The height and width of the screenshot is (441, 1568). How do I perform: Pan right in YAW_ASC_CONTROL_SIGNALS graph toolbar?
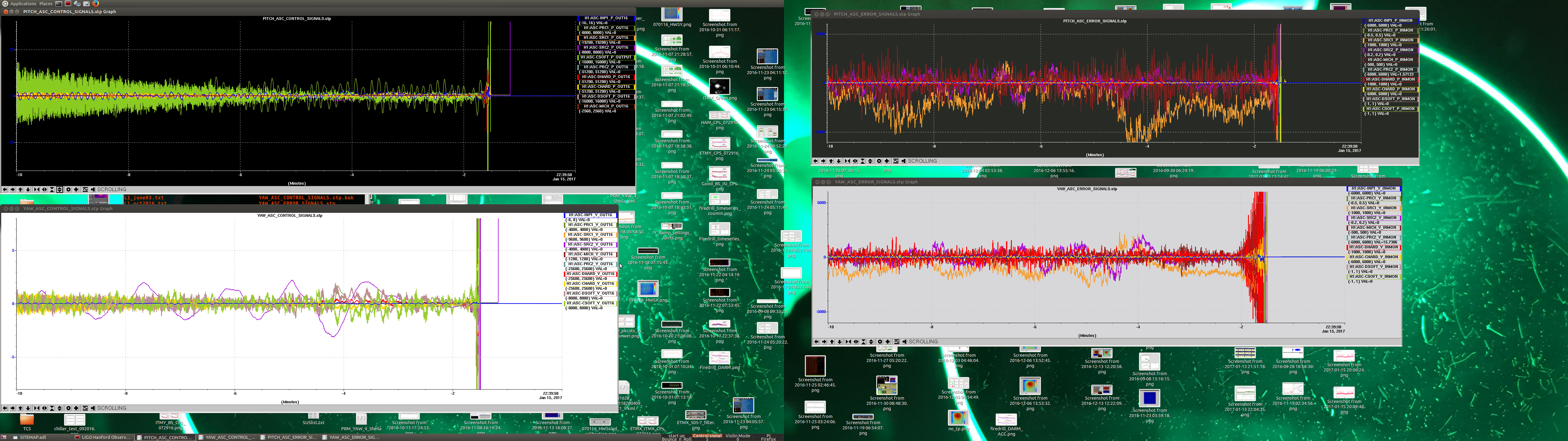coord(13,408)
